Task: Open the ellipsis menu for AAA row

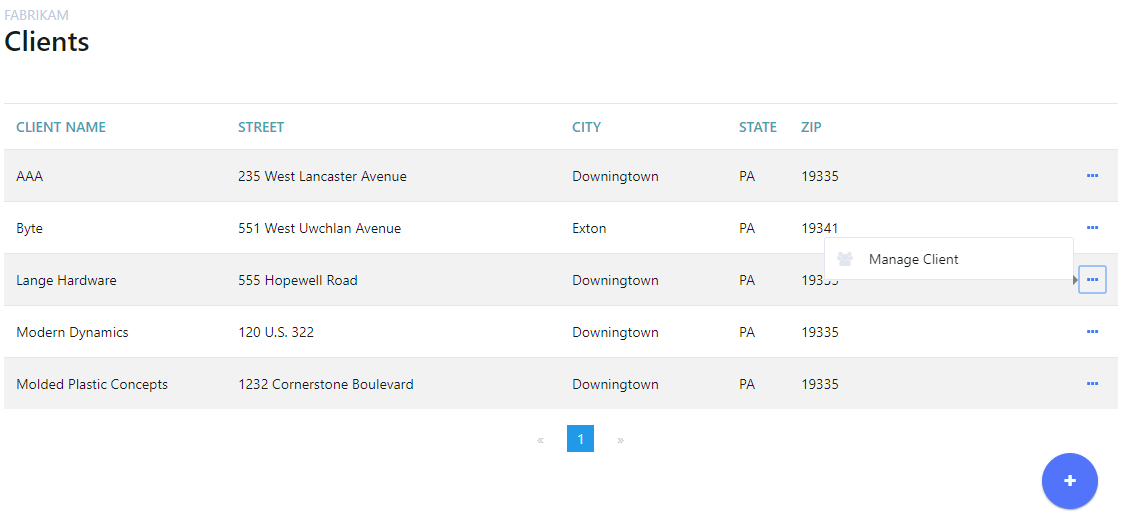Action: (x=1092, y=176)
